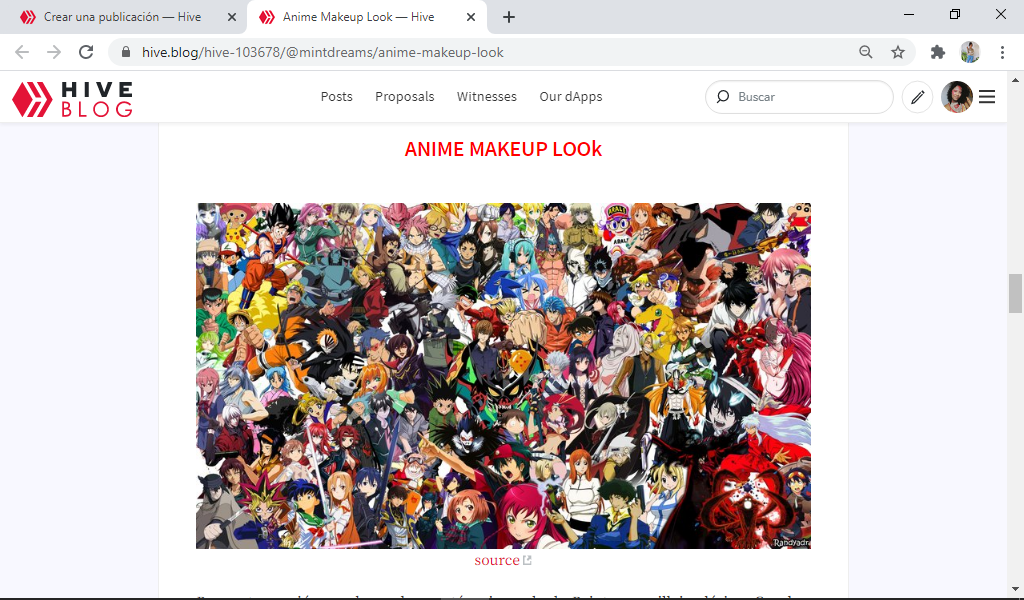This screenshot has height=600, width=1024.
Task: Follow the red 'source' link below the image
Action: pos(497,560)
